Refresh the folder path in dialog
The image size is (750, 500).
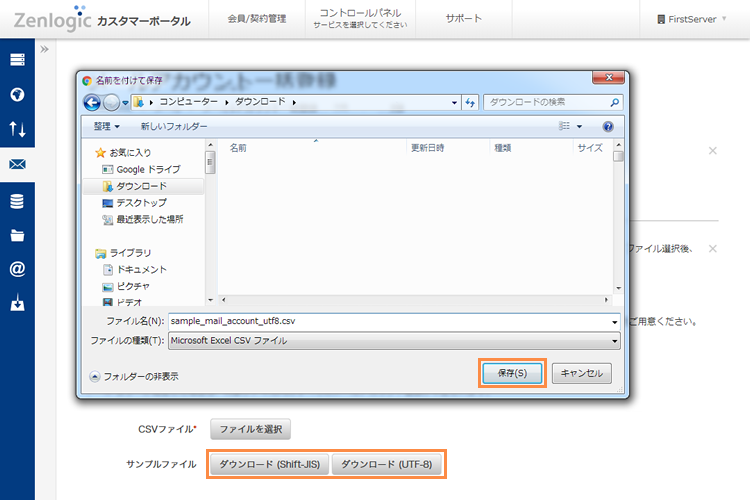click(x=470, y=102)
